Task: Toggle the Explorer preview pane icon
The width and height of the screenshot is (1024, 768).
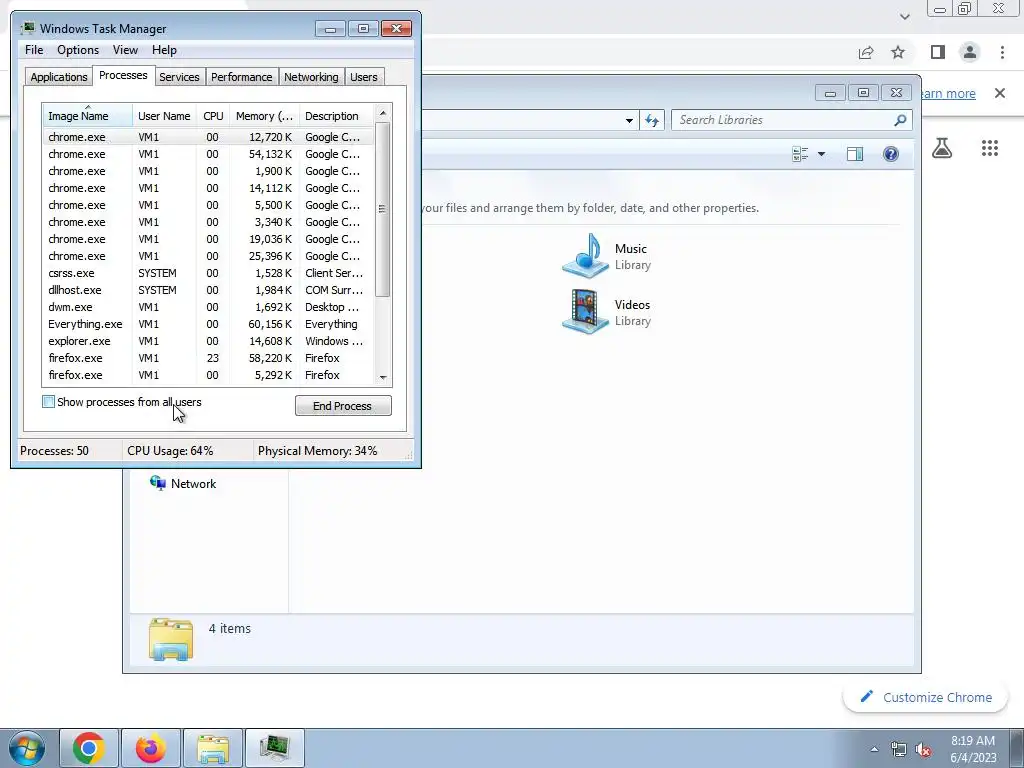Action: [855, 154]
